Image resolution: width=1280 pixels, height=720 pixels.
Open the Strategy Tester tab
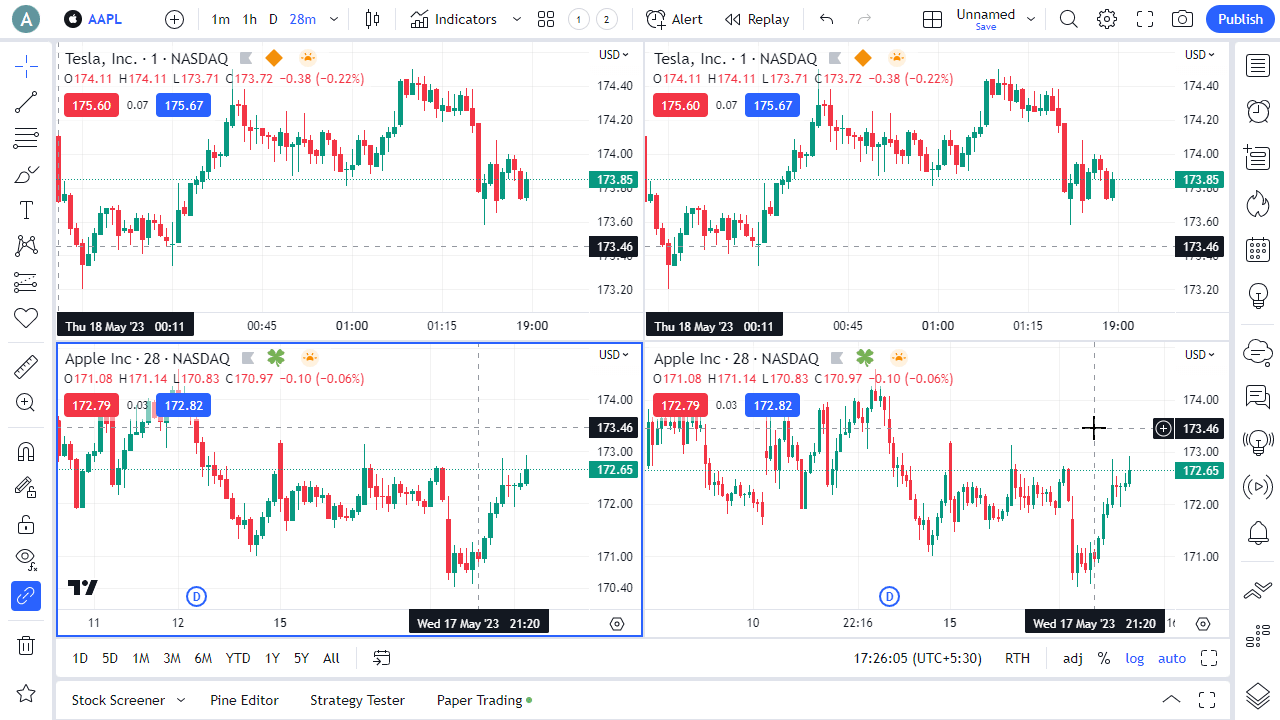coord(357,700)
